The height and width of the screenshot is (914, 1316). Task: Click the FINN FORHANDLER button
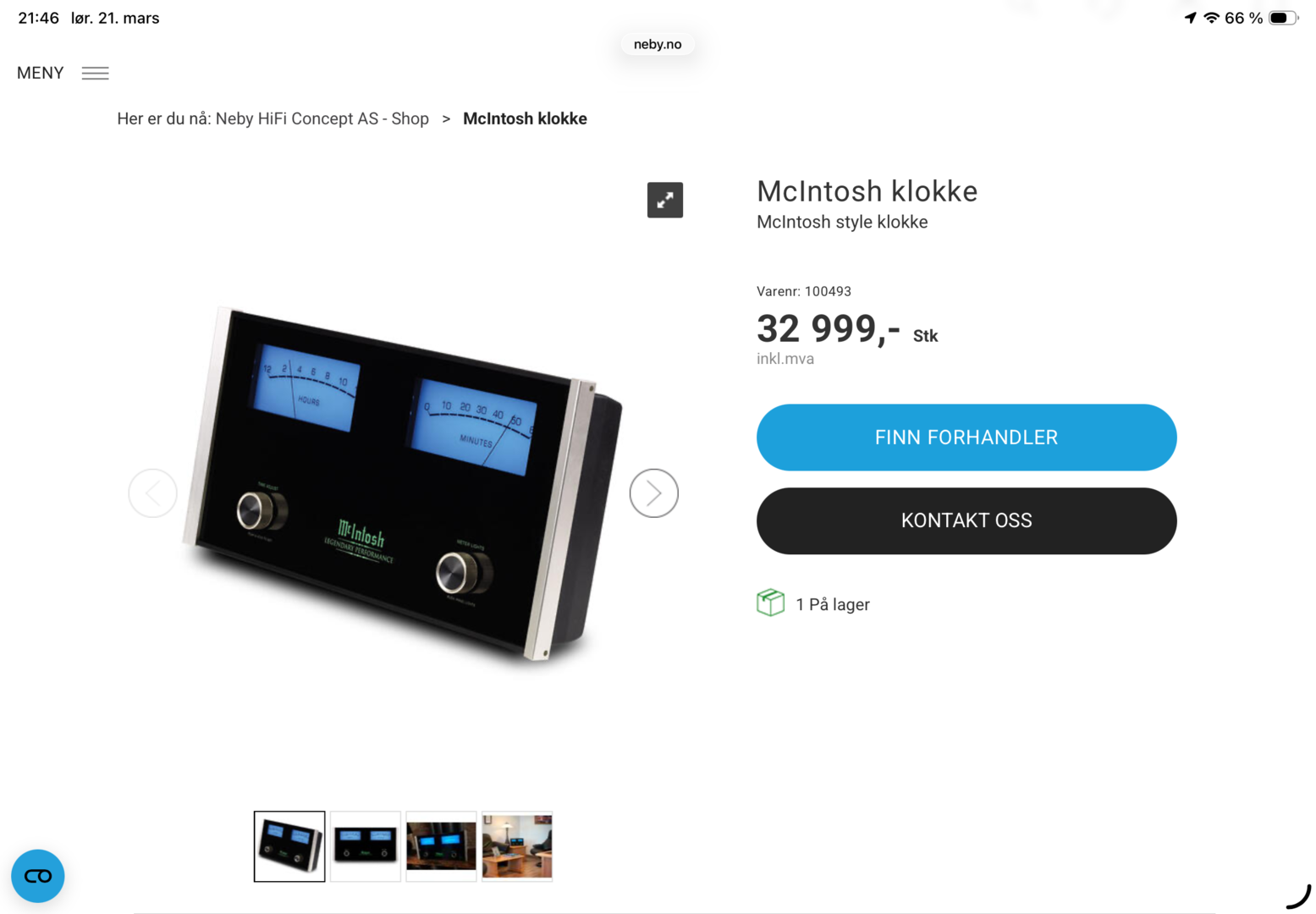pos(966,438)
